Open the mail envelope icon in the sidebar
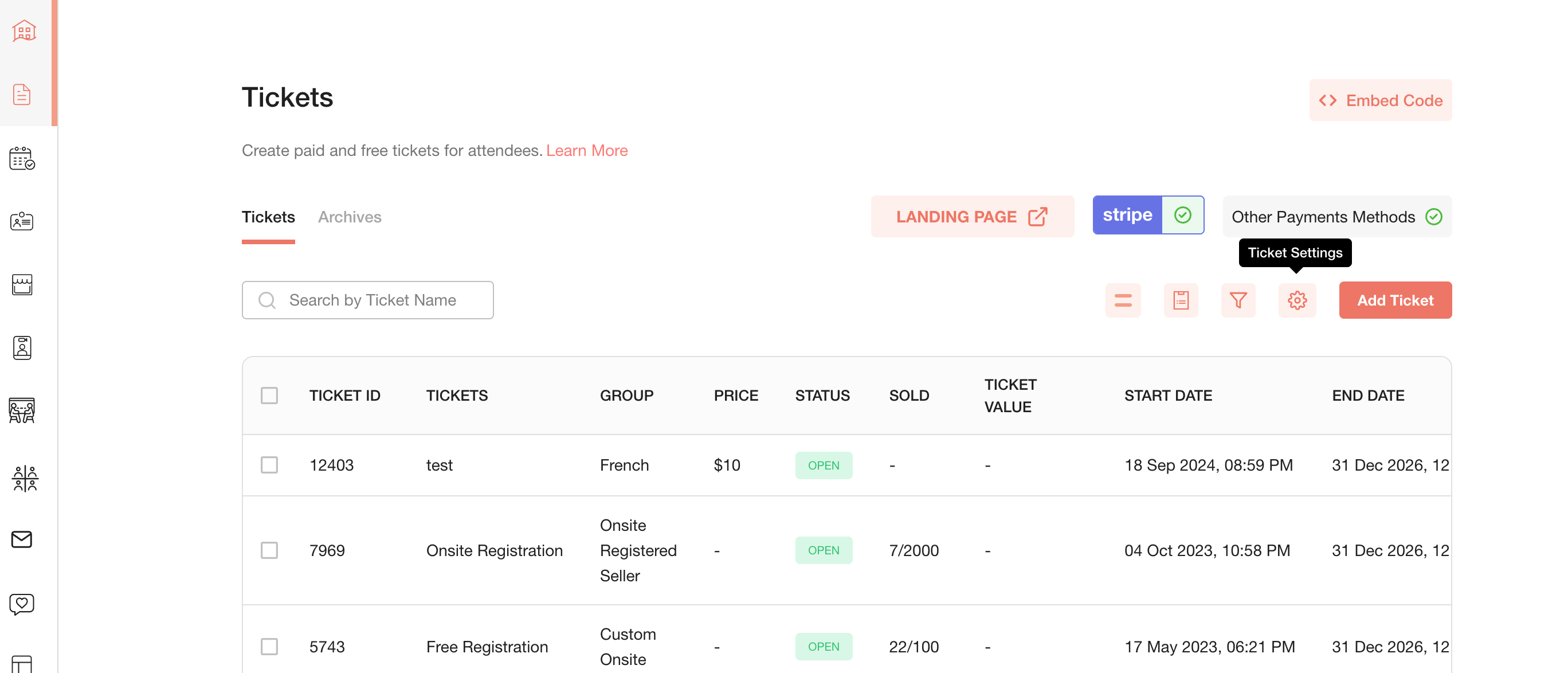Screen dimensions: 1568x673 pos(22,539)
